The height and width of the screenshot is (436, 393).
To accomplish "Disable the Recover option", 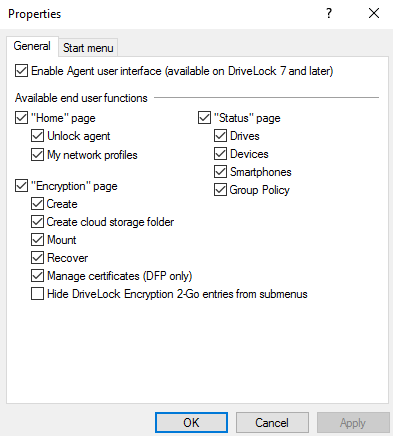I will point(37,258).
